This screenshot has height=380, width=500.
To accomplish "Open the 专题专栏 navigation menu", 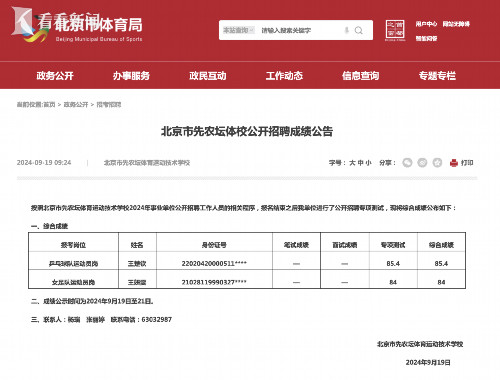I will pyautogui.click(x=437, y=76).
